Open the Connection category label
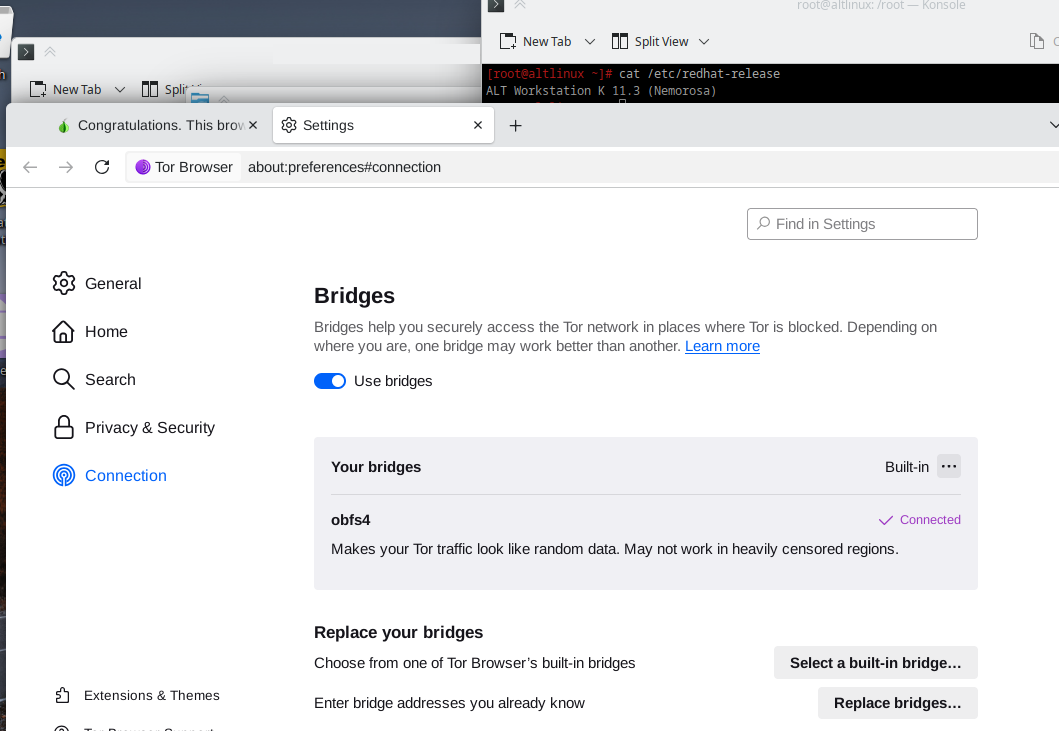This screenshot has width=1059, height=731. pyautogui.click(x=126, y=476)
